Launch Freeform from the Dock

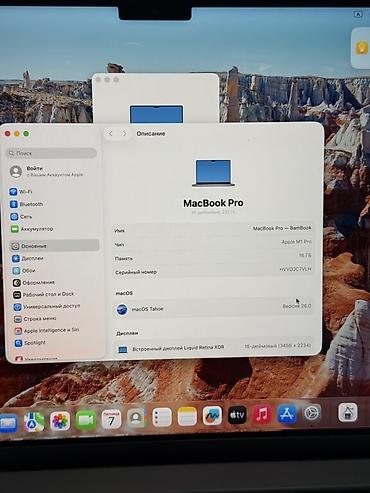212,416
